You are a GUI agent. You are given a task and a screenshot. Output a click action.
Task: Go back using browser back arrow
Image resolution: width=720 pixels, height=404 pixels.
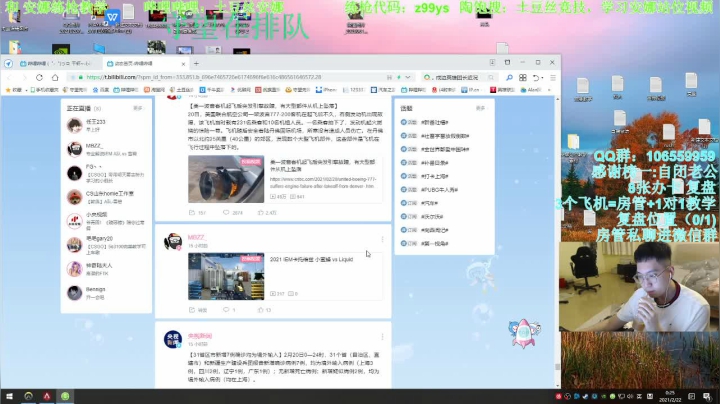click(x=9, y=77)
